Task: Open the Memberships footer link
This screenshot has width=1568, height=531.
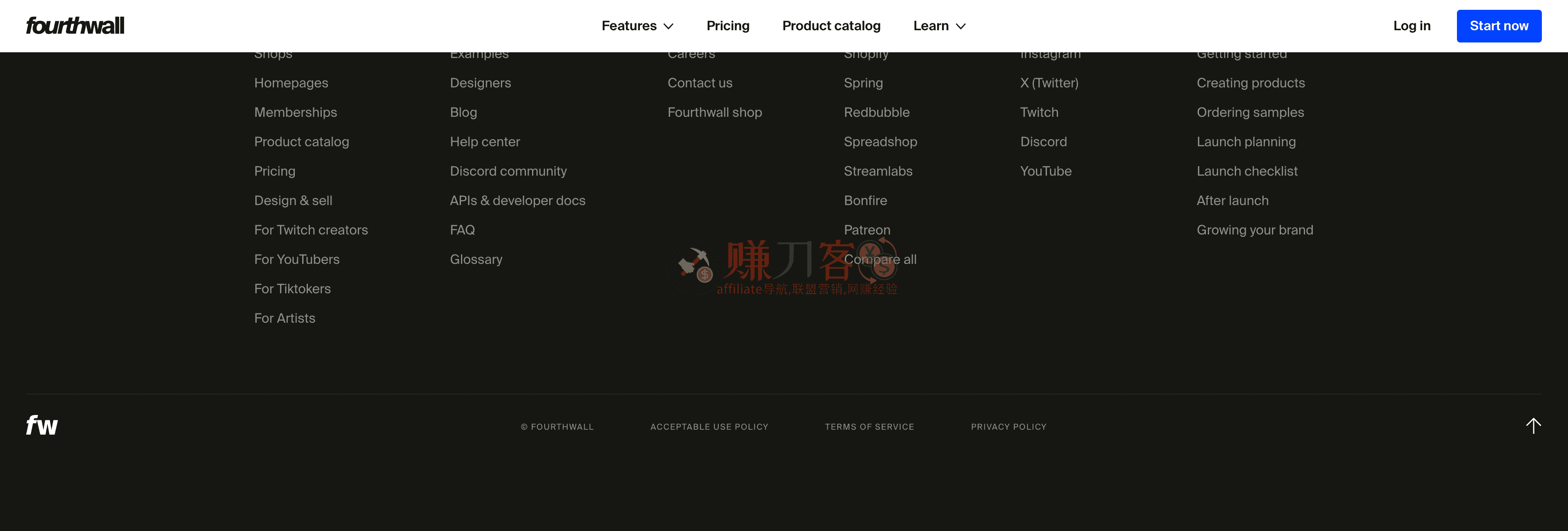Action: [295, 112]
